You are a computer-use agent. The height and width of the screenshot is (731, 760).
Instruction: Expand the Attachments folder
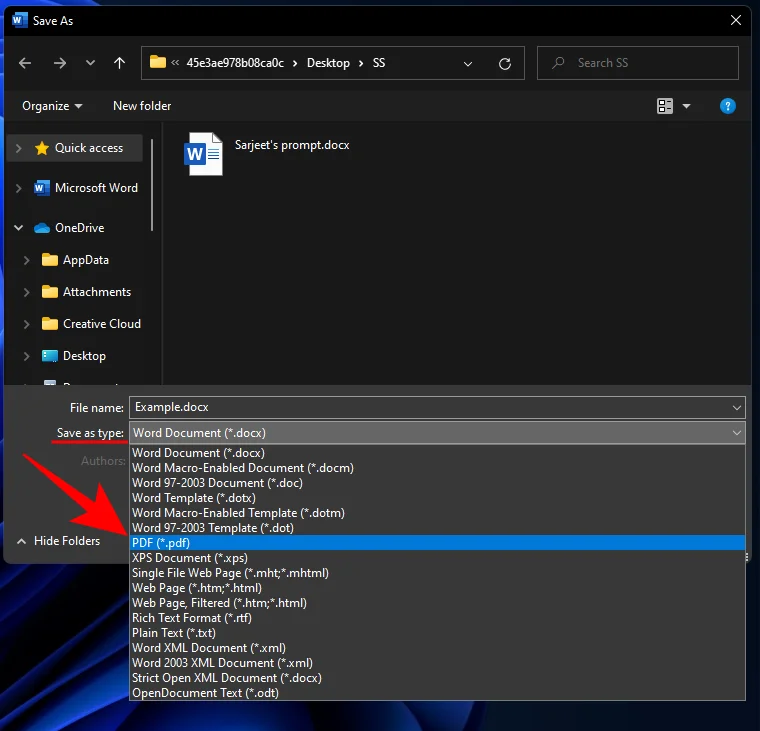26,292
